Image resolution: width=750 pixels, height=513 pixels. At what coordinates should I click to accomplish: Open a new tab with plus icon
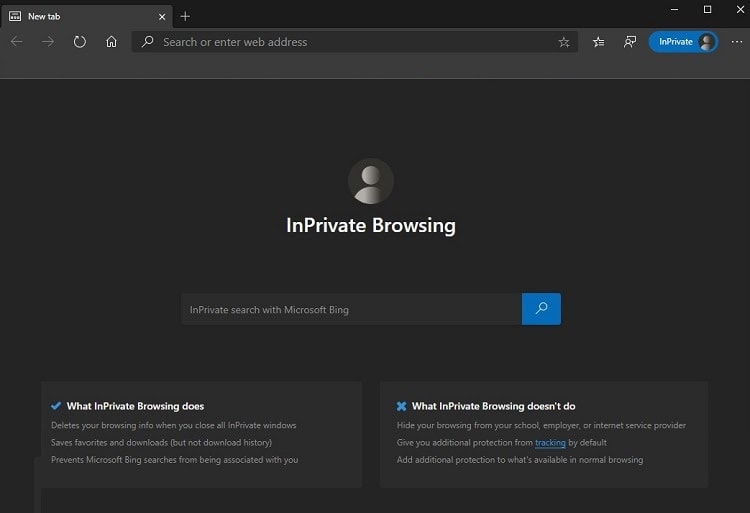coord(185,16)
